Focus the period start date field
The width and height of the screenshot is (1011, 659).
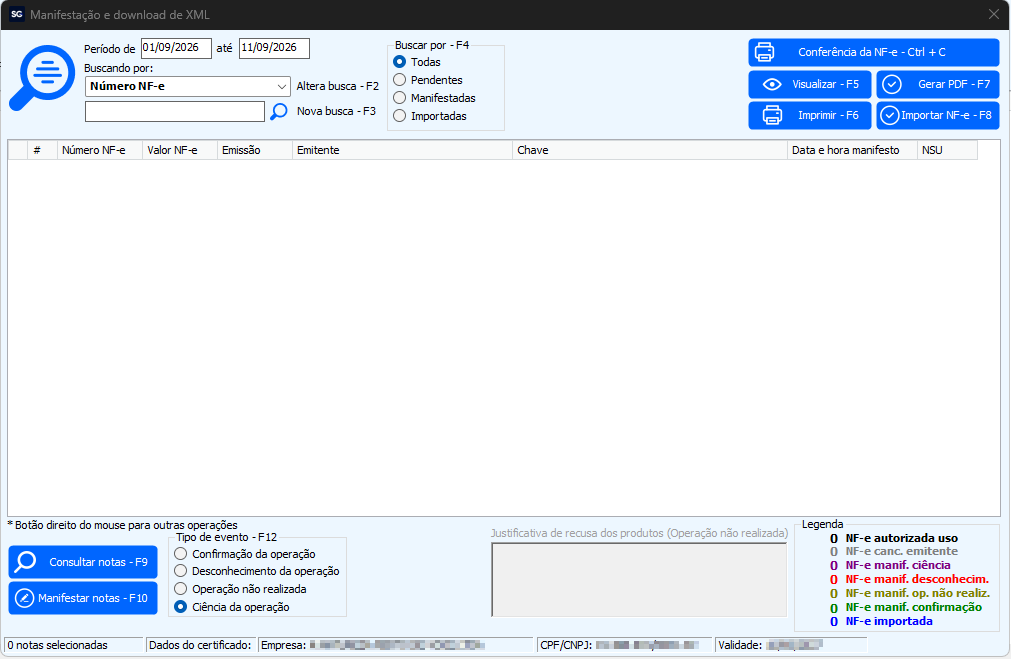pyautogui.click(x=176, y=48)
